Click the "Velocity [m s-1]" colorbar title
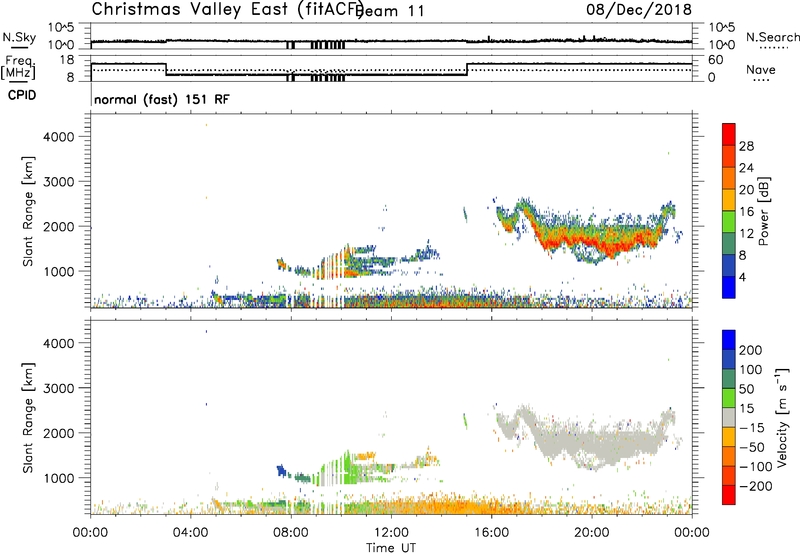Viewport: 800px width, 554px height. (782, 417)
